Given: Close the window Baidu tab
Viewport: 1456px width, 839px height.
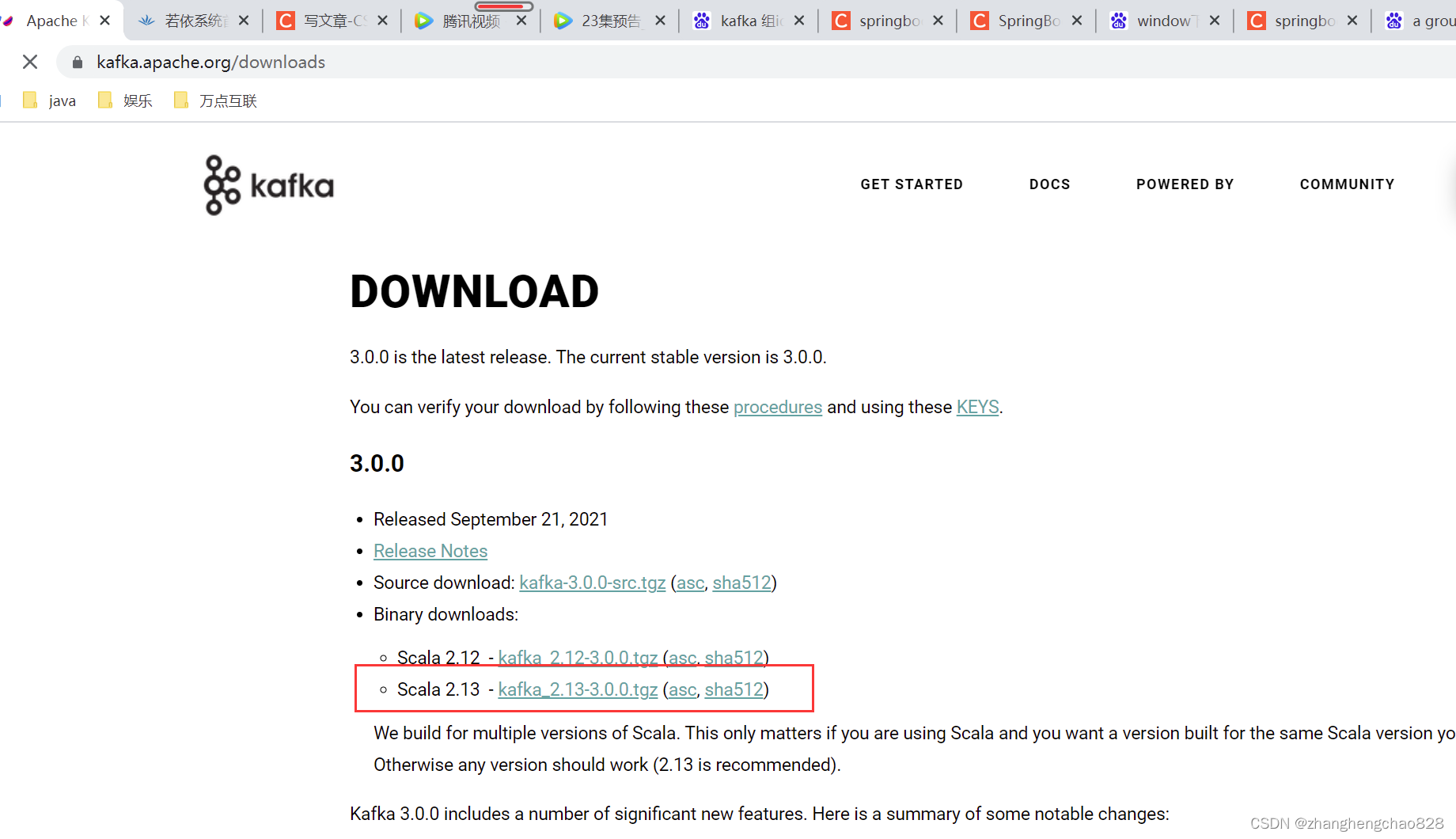Looking at the screenshot, I should point(1215,21).
